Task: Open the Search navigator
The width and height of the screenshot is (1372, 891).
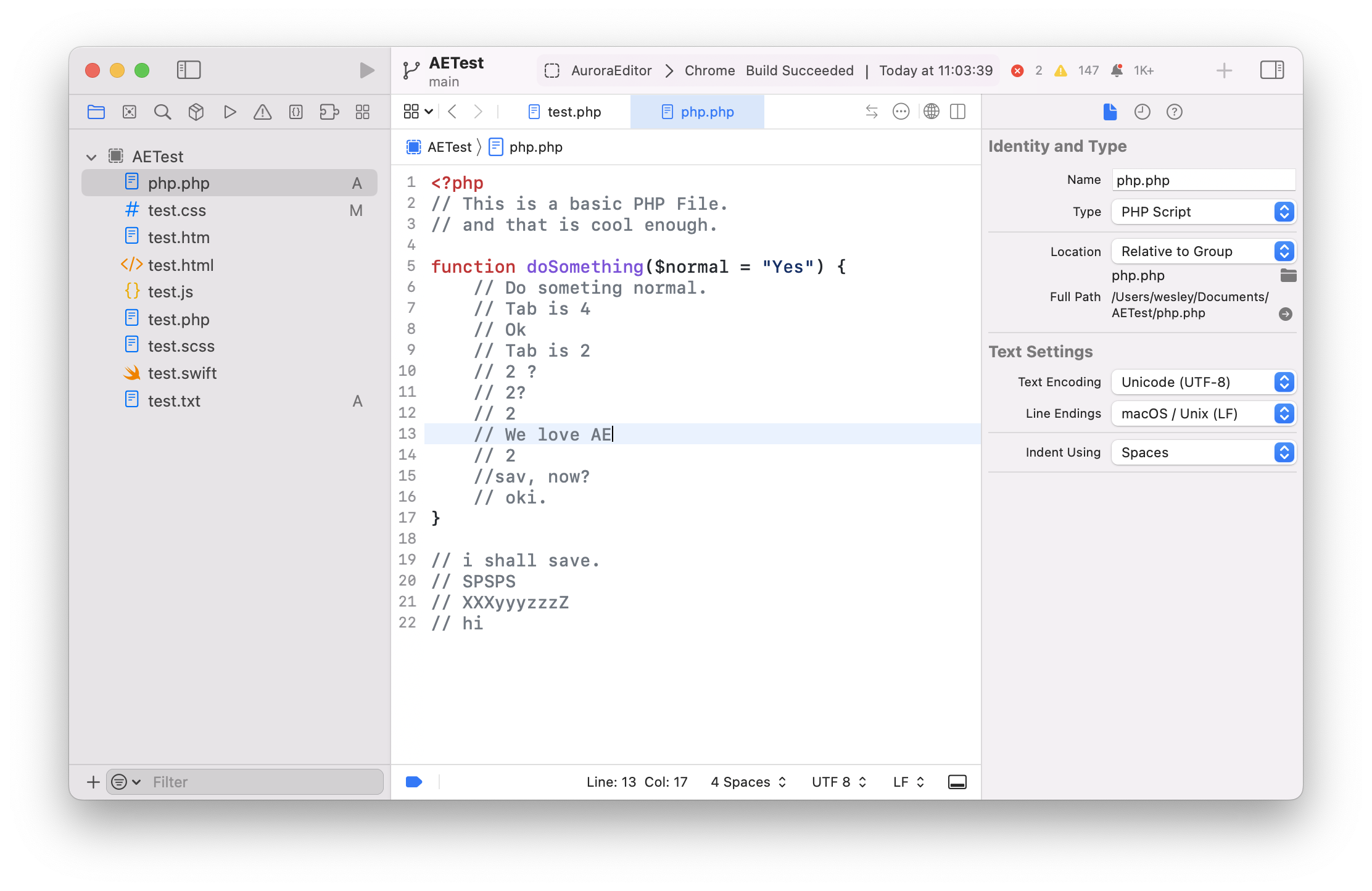Action: pos(162,112)
